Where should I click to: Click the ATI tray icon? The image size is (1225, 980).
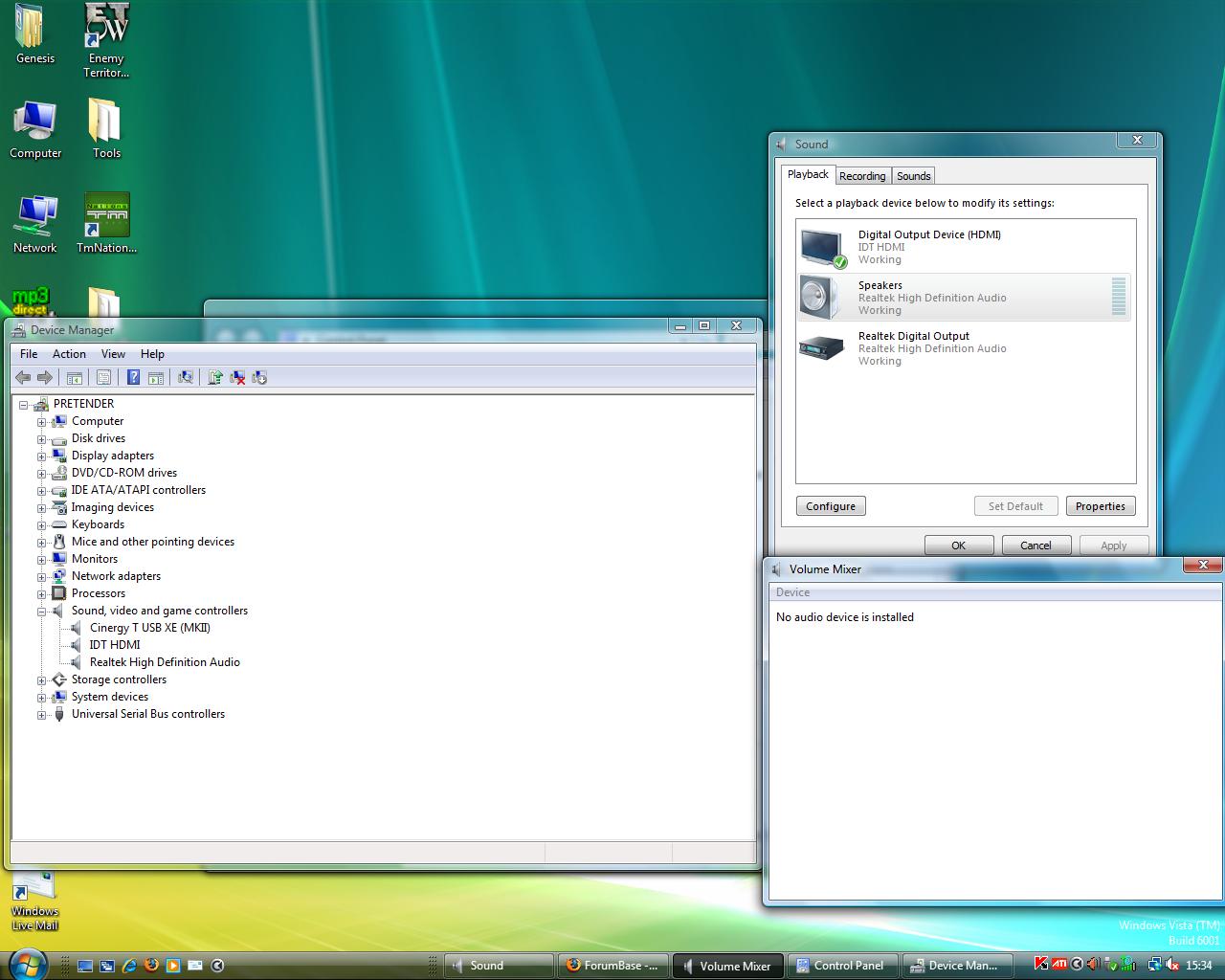pyautogui.click(x=1059, y=964)
